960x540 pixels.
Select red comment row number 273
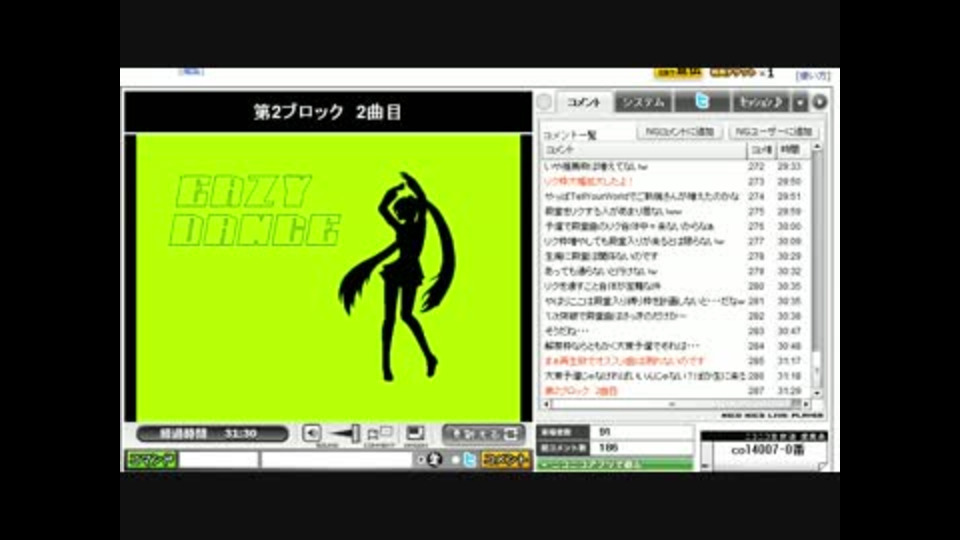675,182
